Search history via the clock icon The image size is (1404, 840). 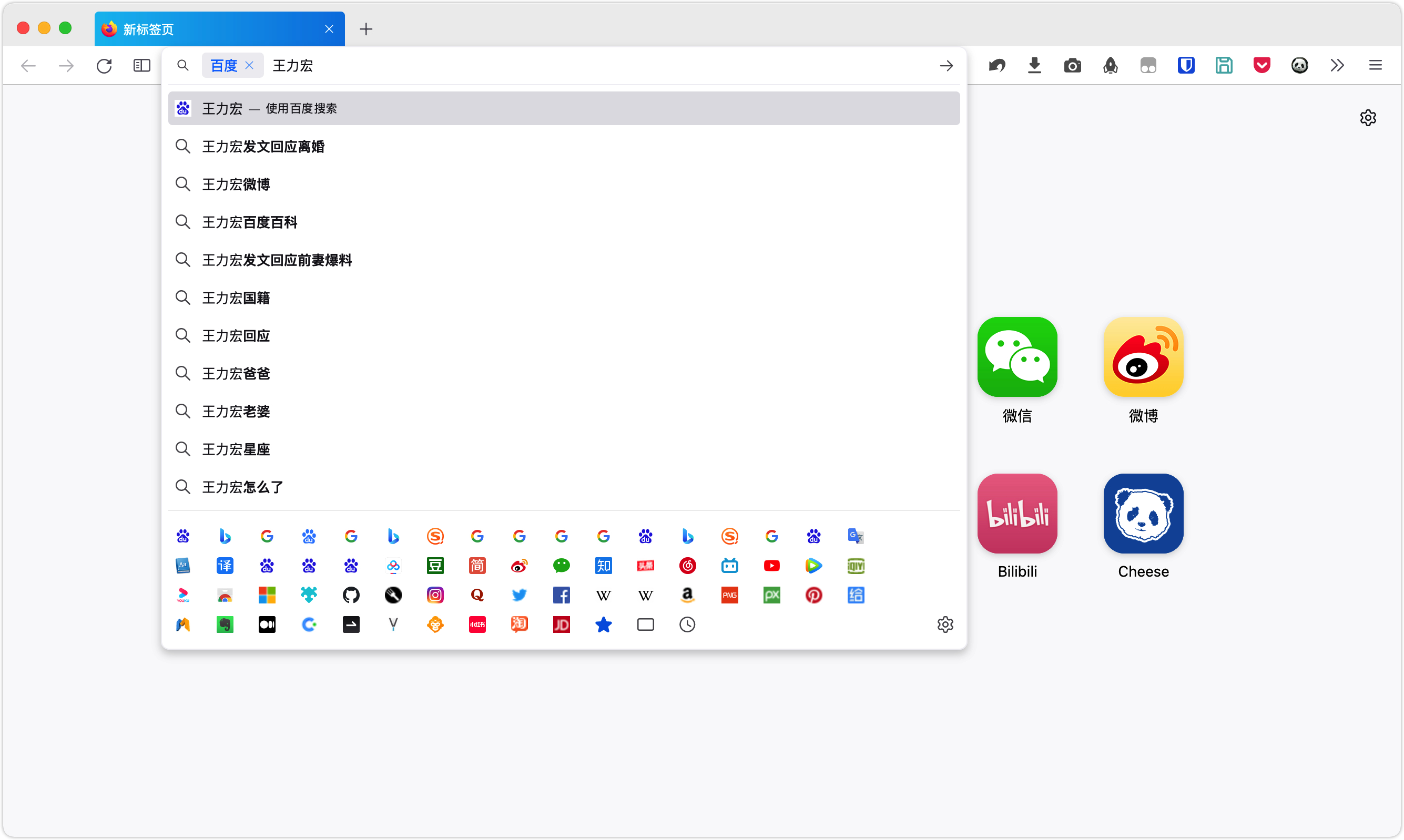687,624
